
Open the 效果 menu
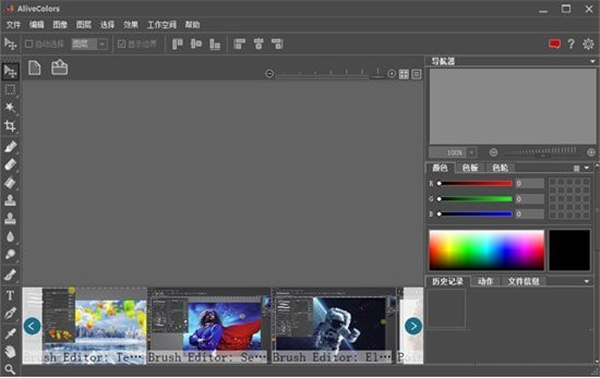tap(130, 25)
